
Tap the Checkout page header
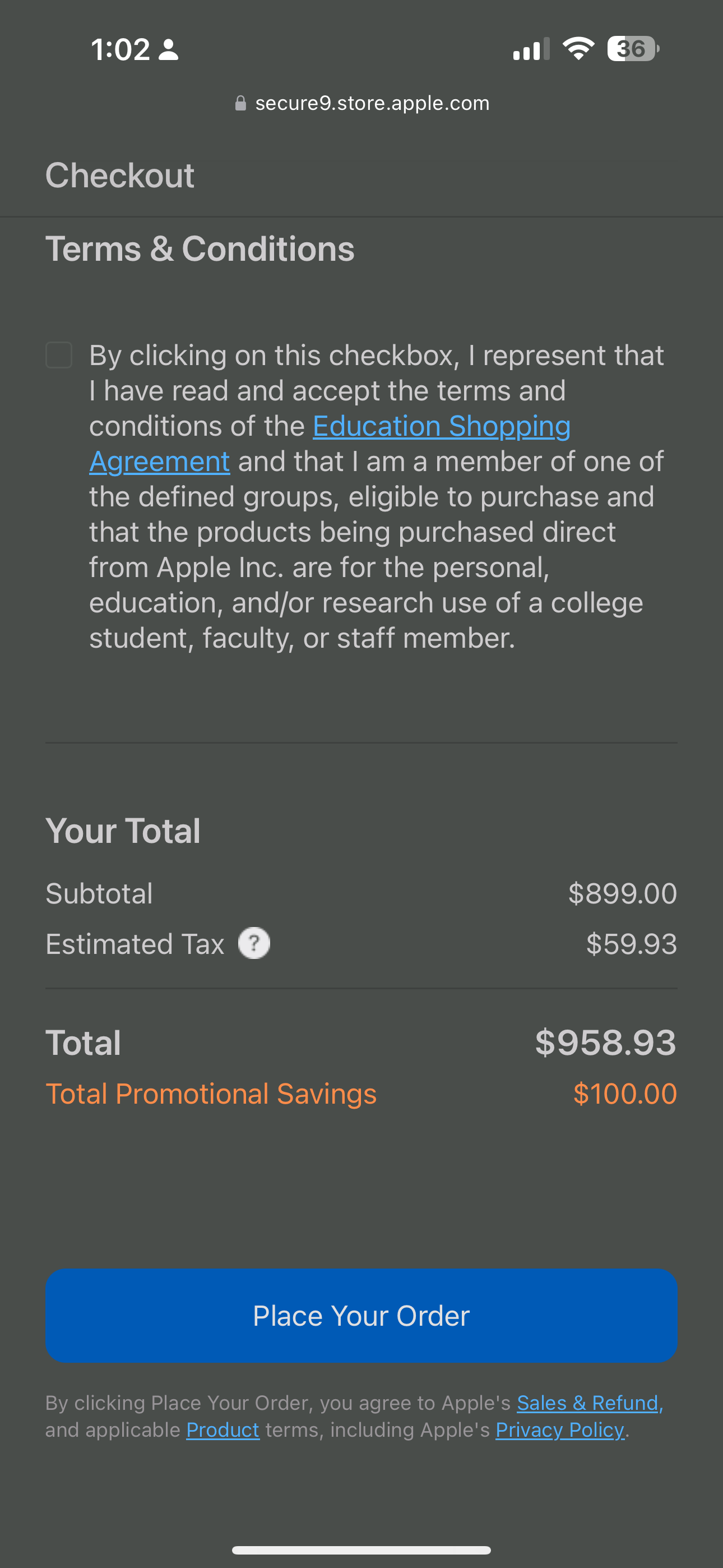click(120, 176)
